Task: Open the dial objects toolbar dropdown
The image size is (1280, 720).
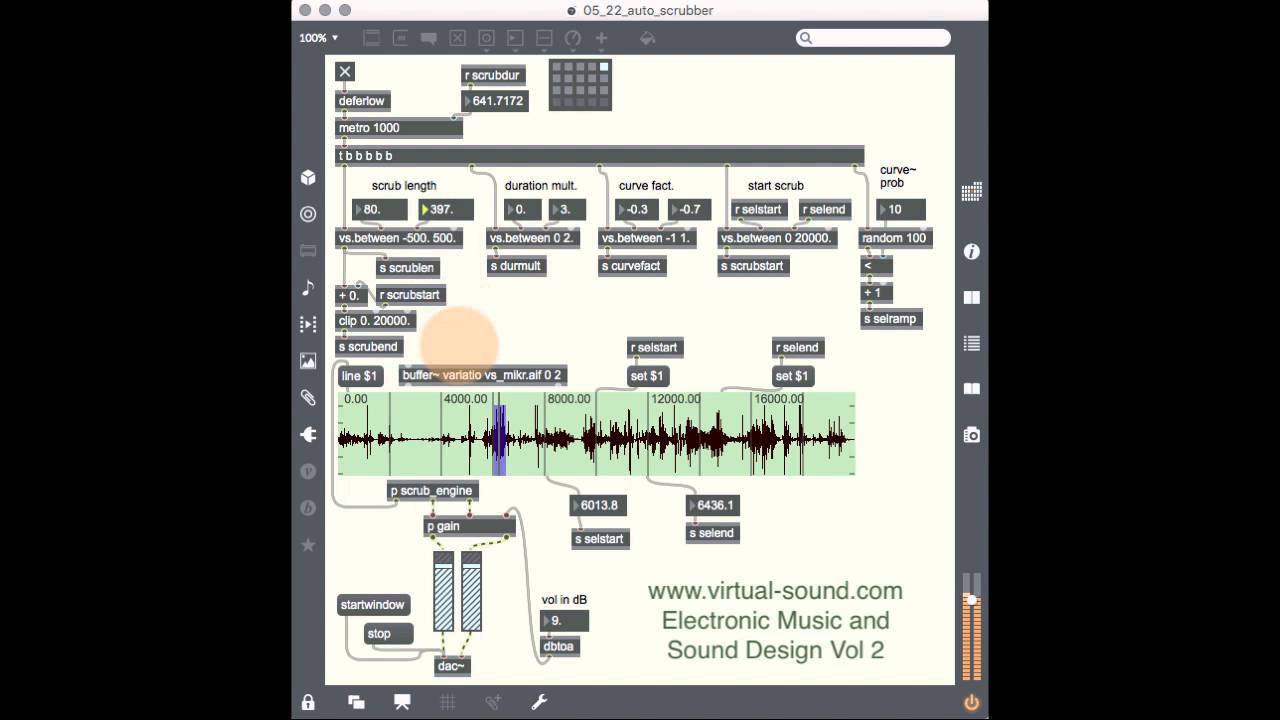Action: pyautogui.click(x=573, y=38)
